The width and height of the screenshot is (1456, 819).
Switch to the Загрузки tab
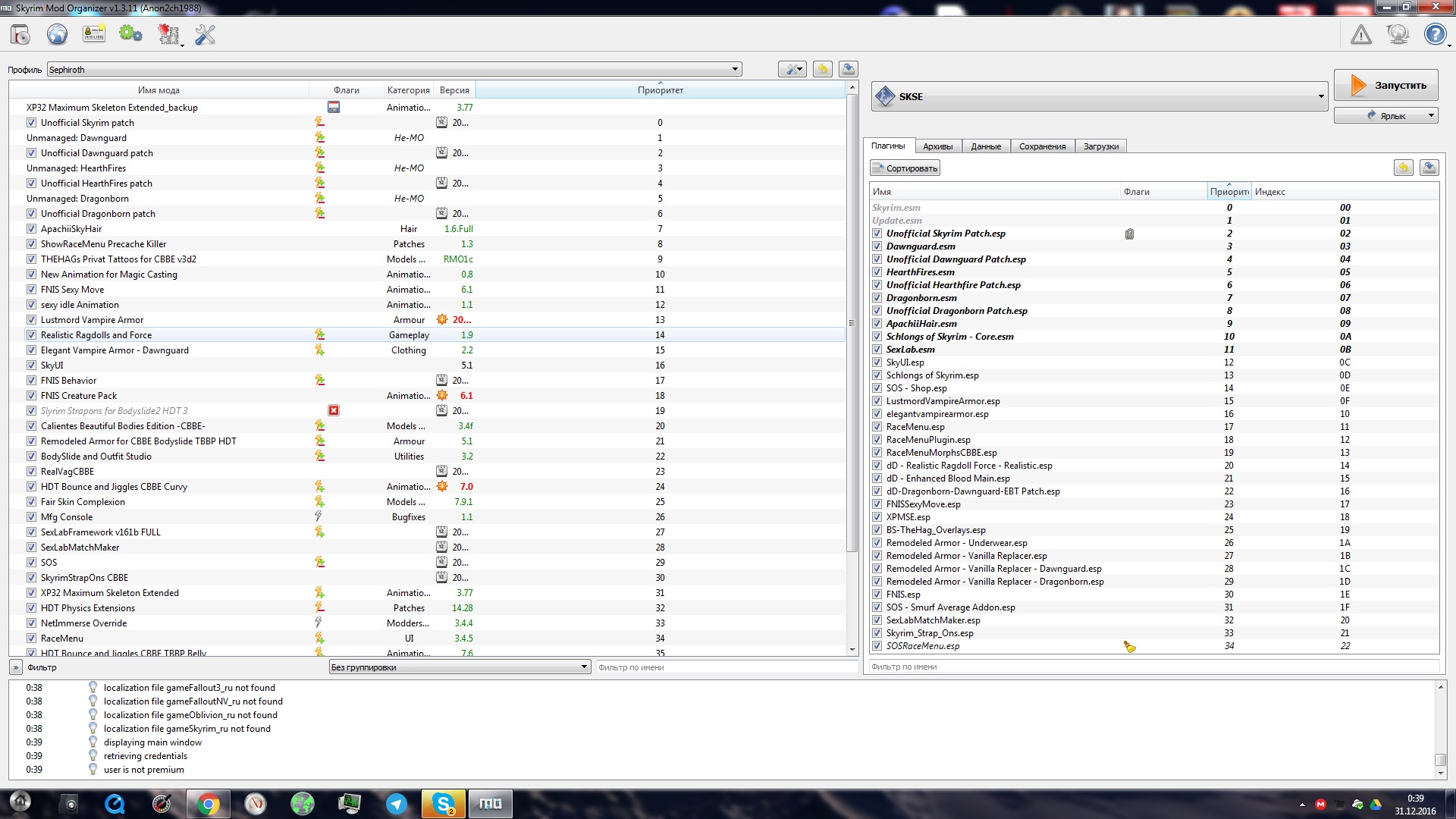(x=1100, y=146)
